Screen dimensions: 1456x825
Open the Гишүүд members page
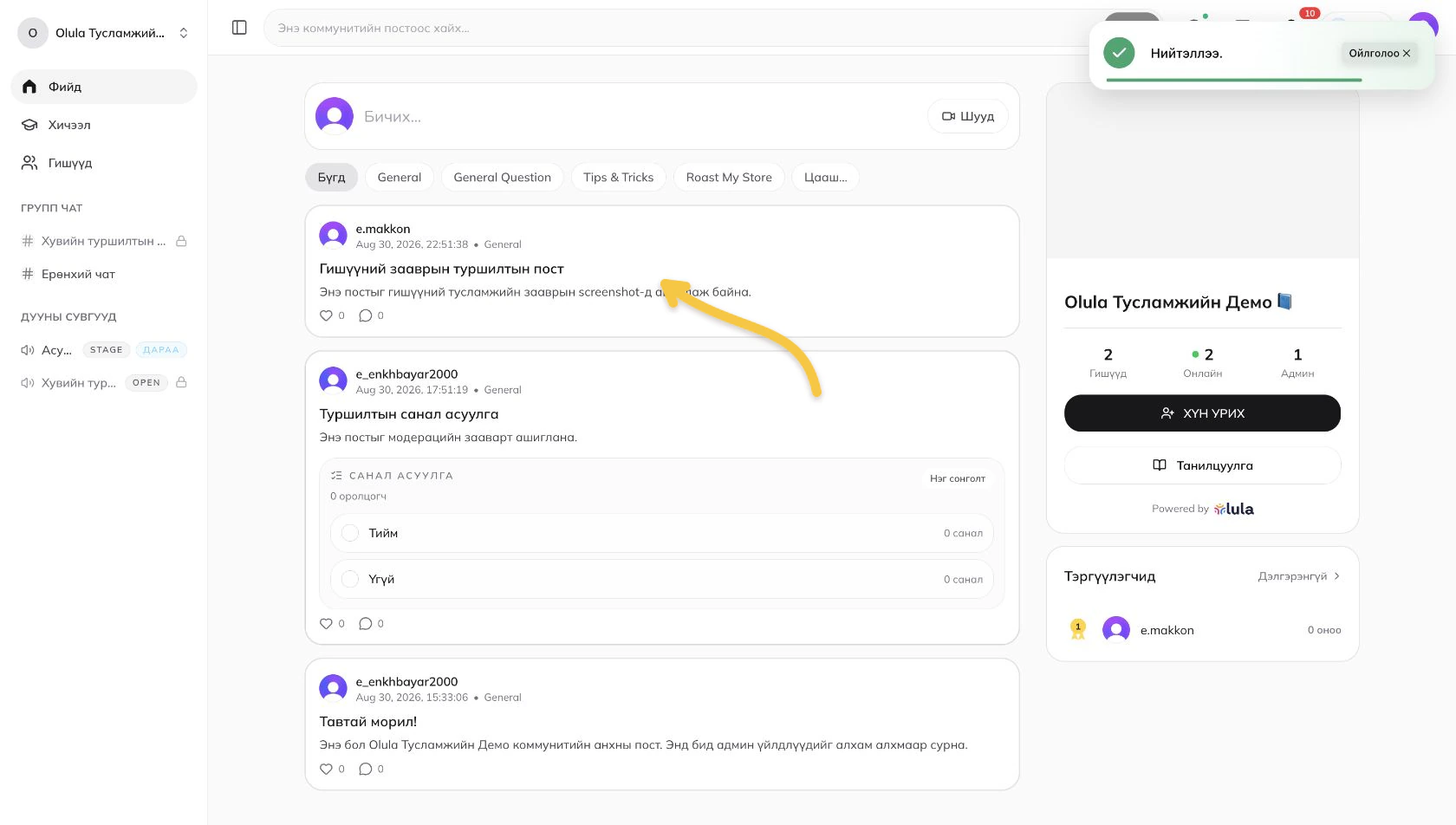104,163
